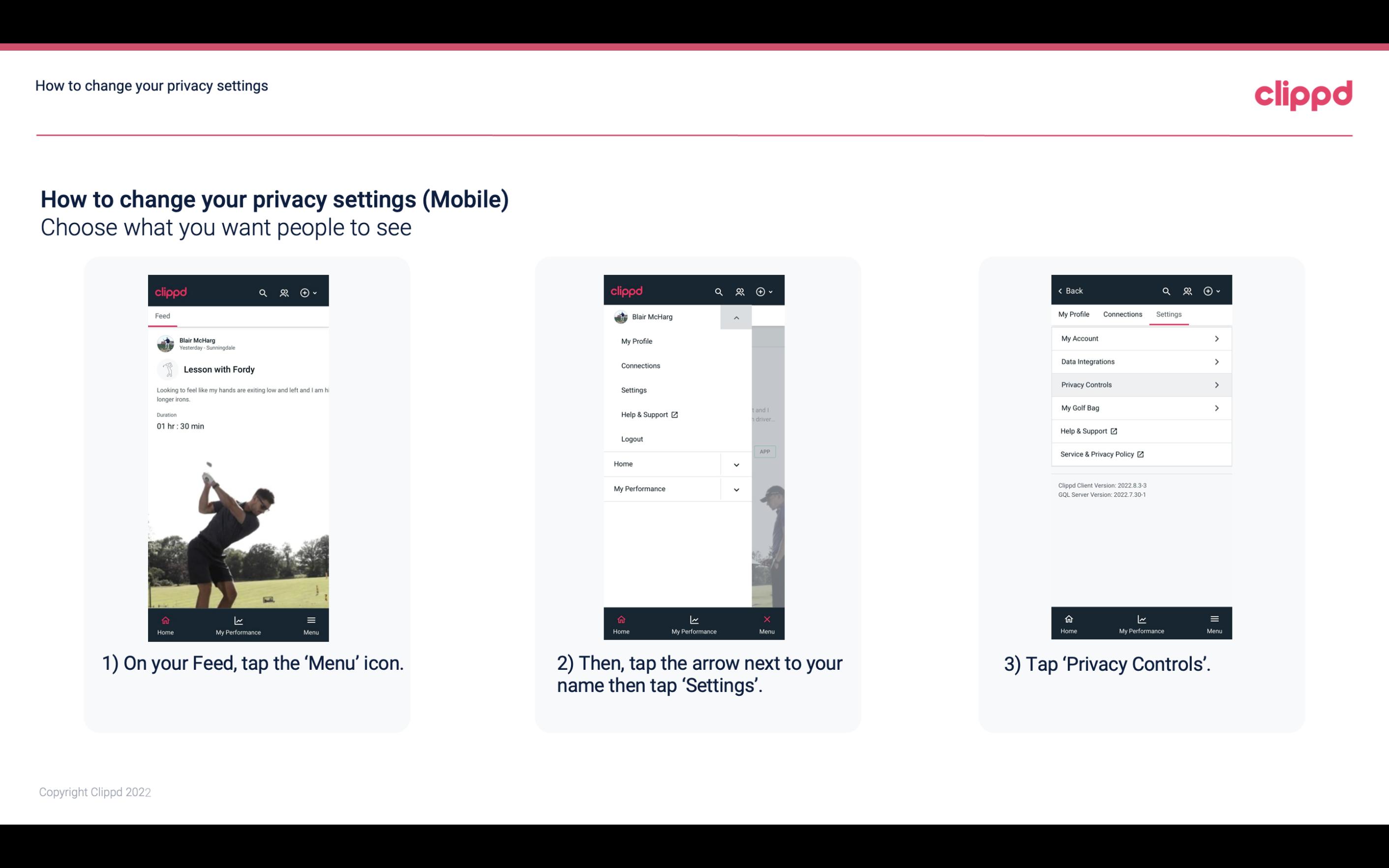Tap Service & Privacy Policy link

pyautogui.click(x=1100, y=454)
